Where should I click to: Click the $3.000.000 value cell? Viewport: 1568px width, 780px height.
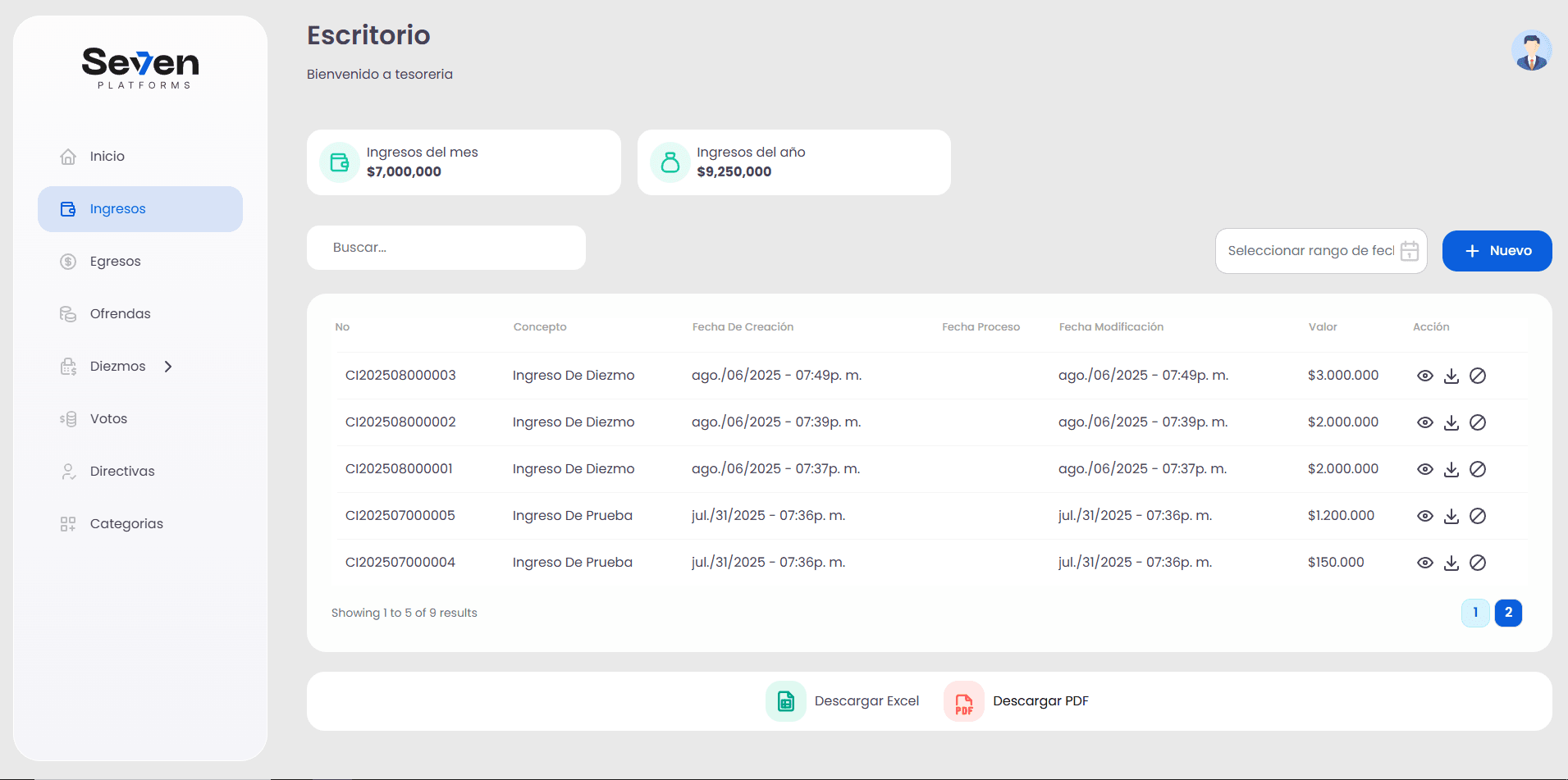click(1343, 376)
